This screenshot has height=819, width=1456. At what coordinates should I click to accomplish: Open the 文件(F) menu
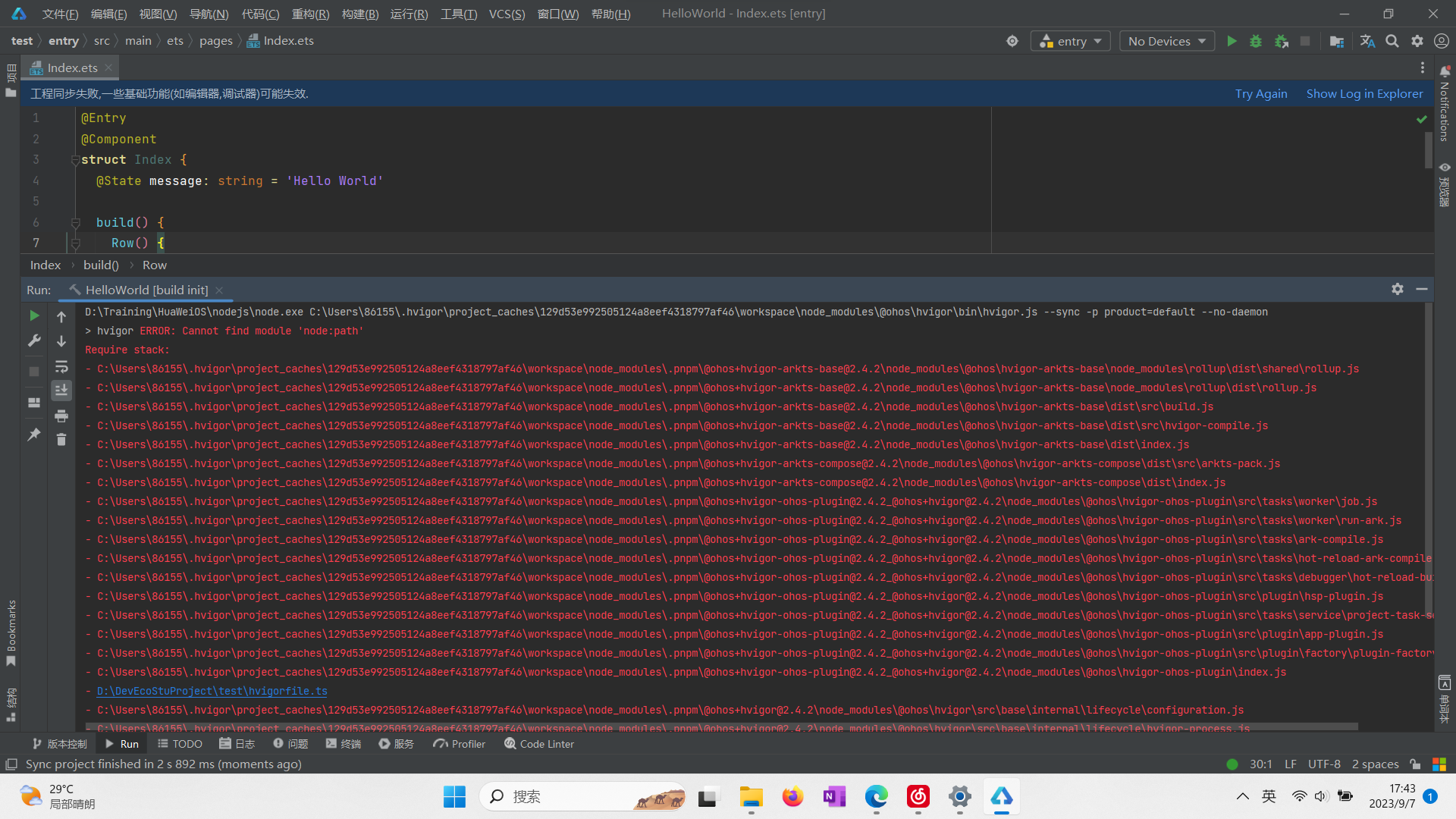60,14
